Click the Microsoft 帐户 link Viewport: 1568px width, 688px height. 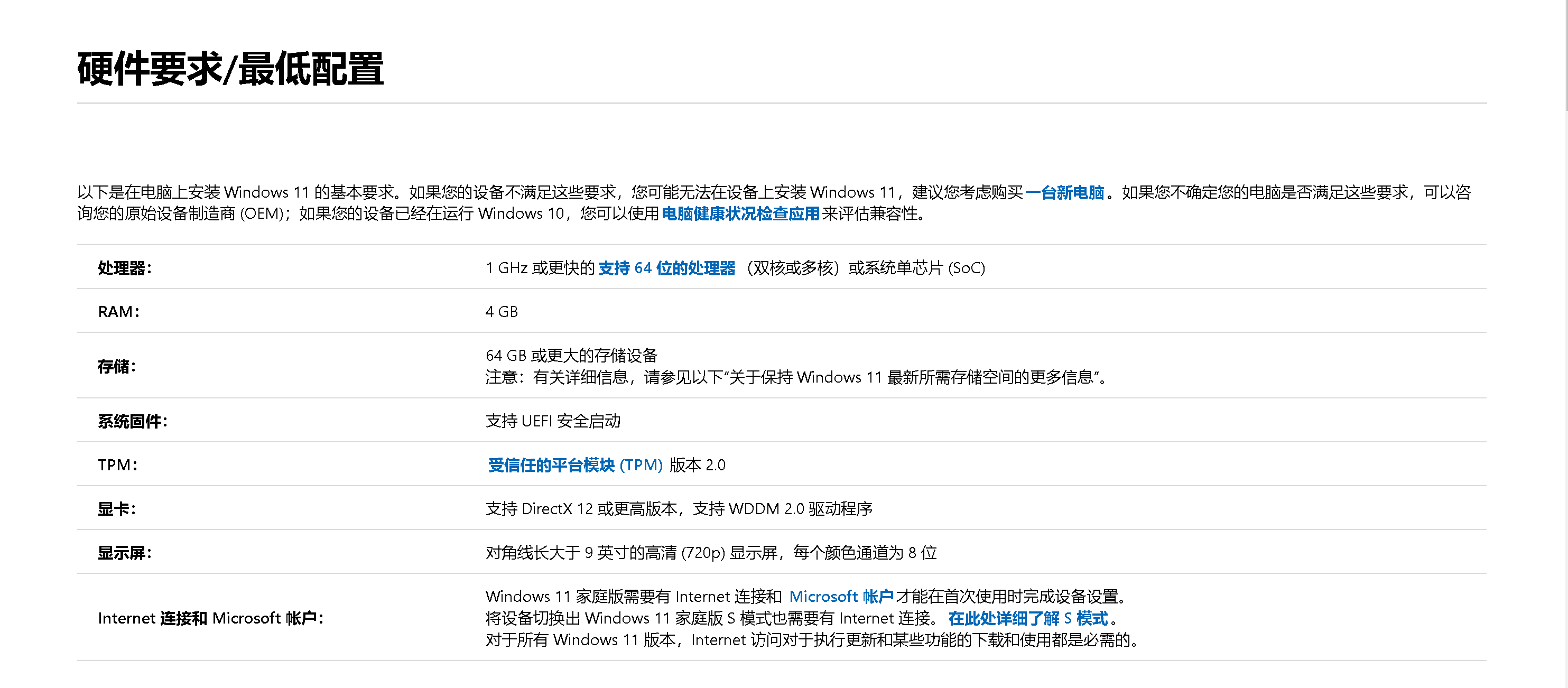pos(841,596)
